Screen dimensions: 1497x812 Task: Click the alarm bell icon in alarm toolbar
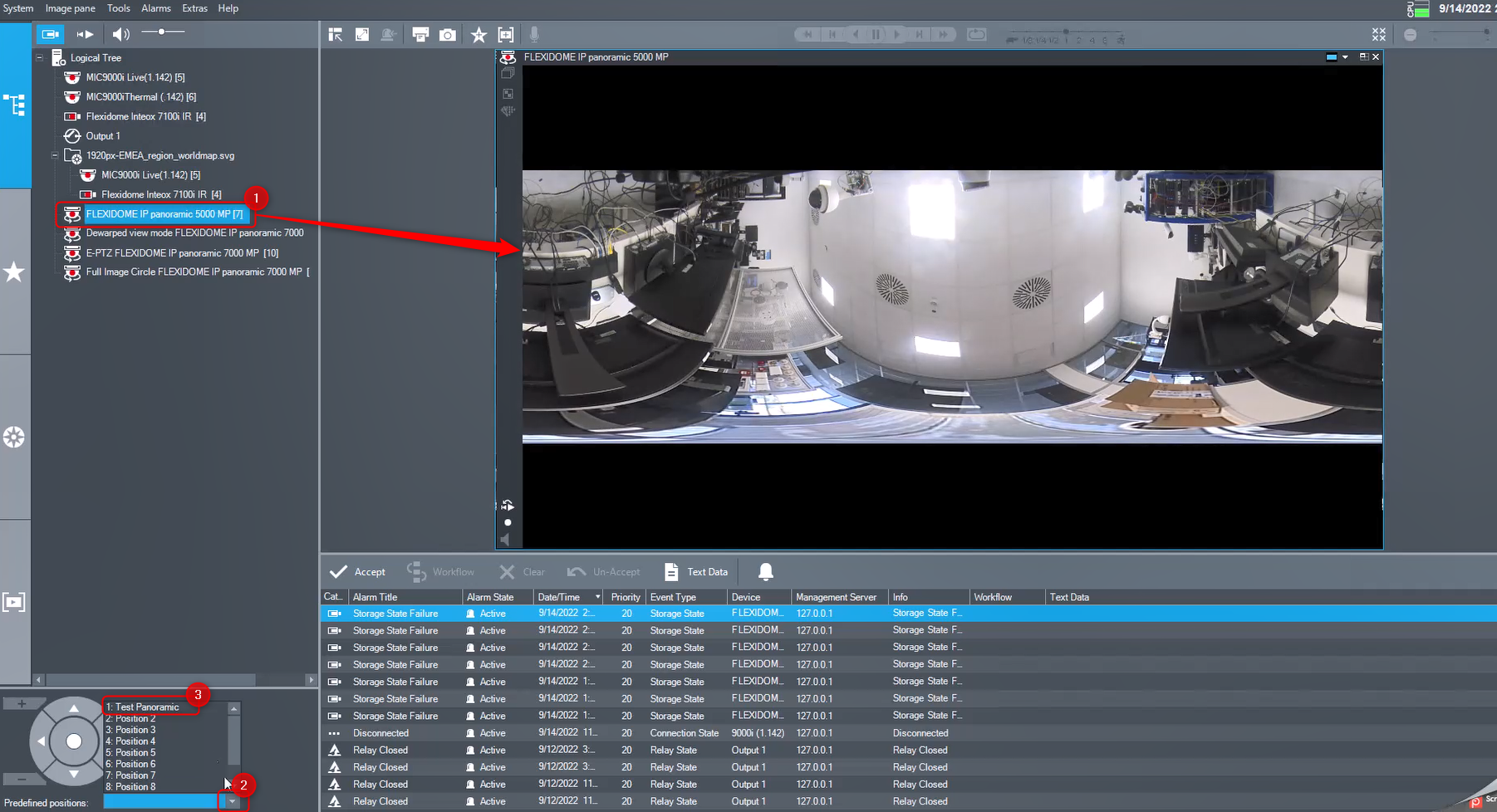tap(765, 572)
